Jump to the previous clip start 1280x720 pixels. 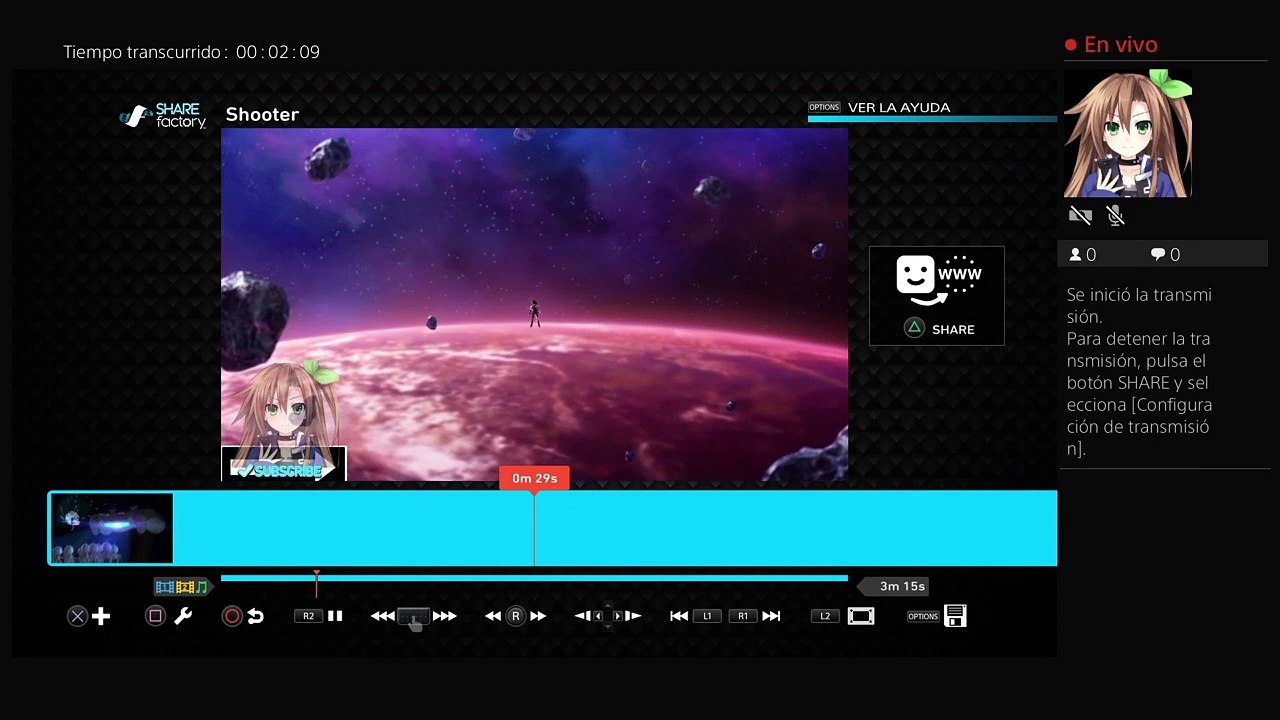679,616
